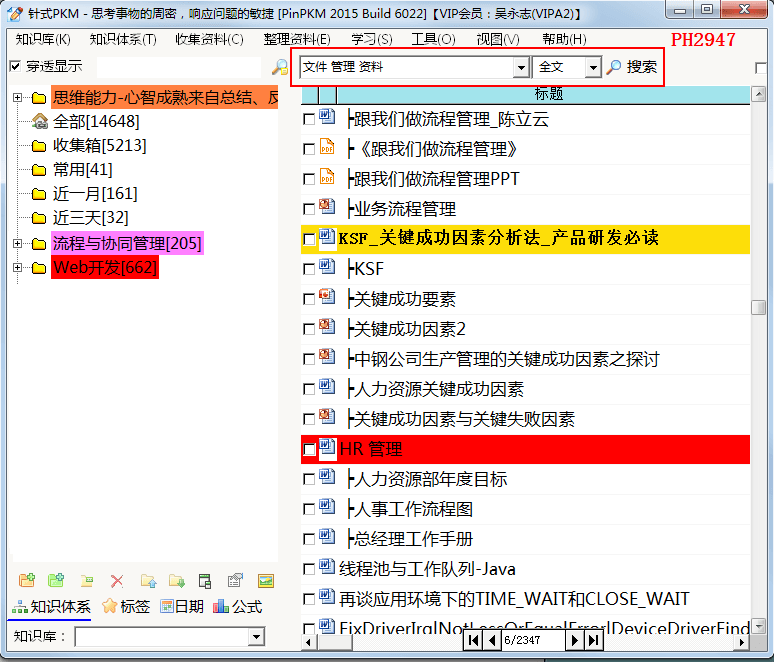Check the box next to HR 管理

coord(309,449)
